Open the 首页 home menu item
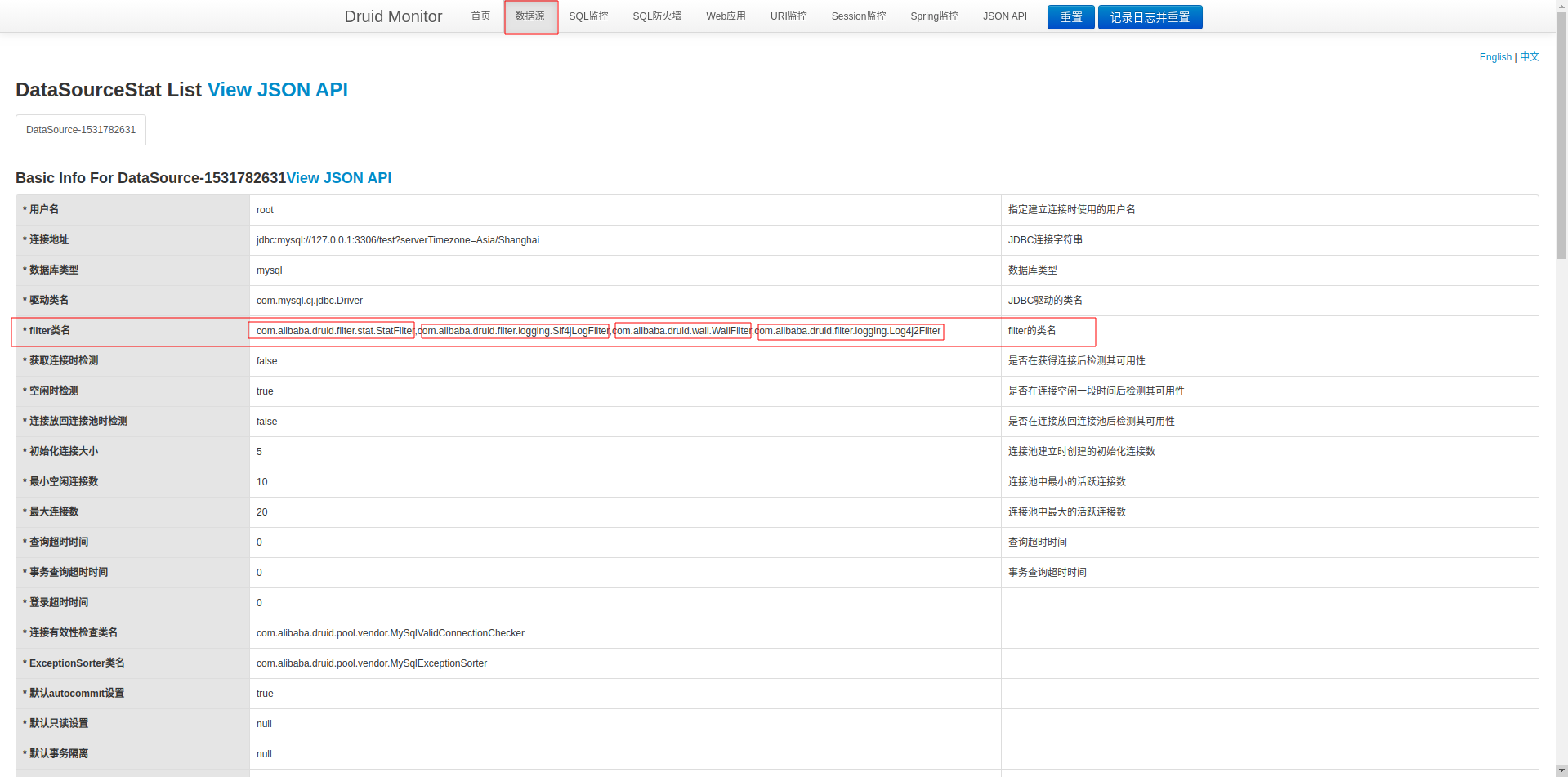Image resolution: width=1568 pixels, height=777 pixels. point(480,16)
